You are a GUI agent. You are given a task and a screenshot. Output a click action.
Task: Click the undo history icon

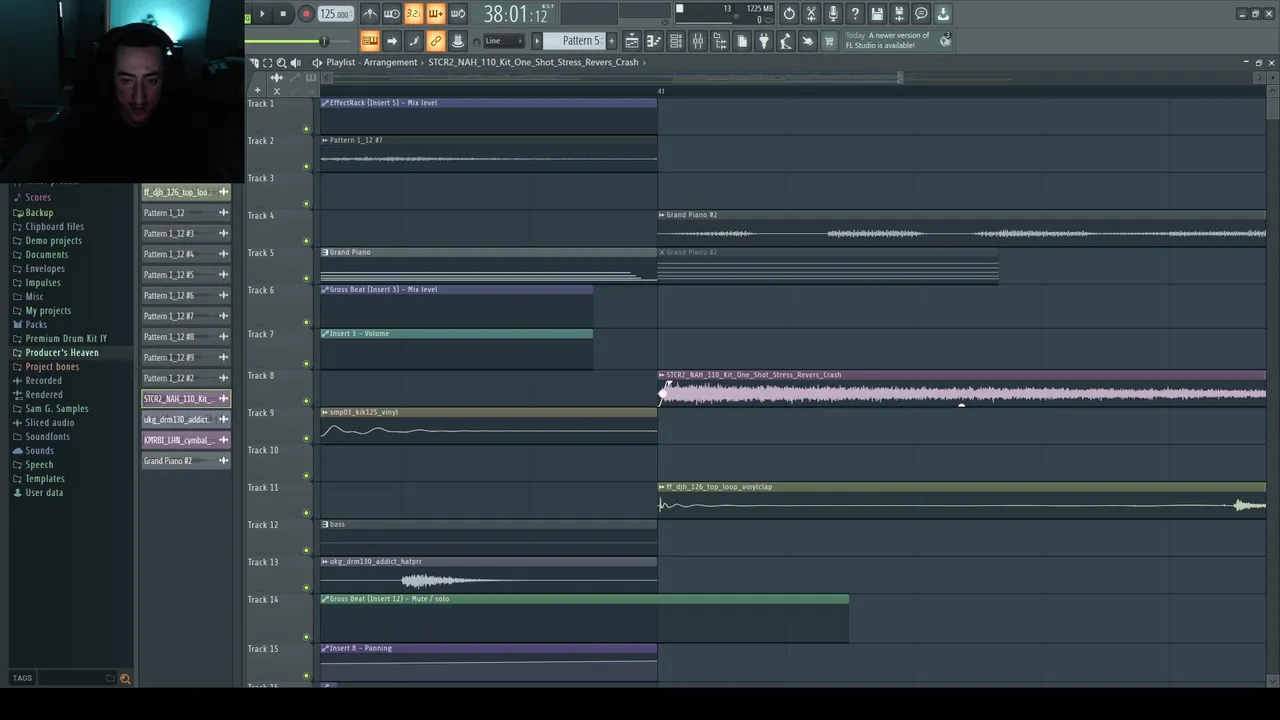coord(789,14)
